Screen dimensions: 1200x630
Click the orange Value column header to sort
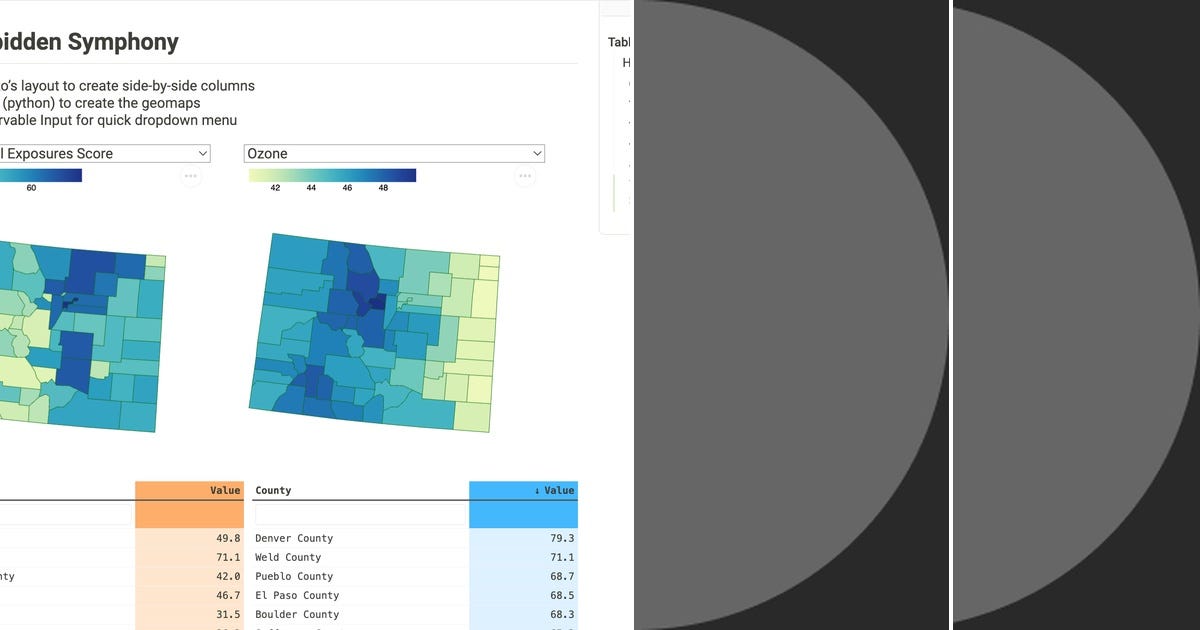225,490
